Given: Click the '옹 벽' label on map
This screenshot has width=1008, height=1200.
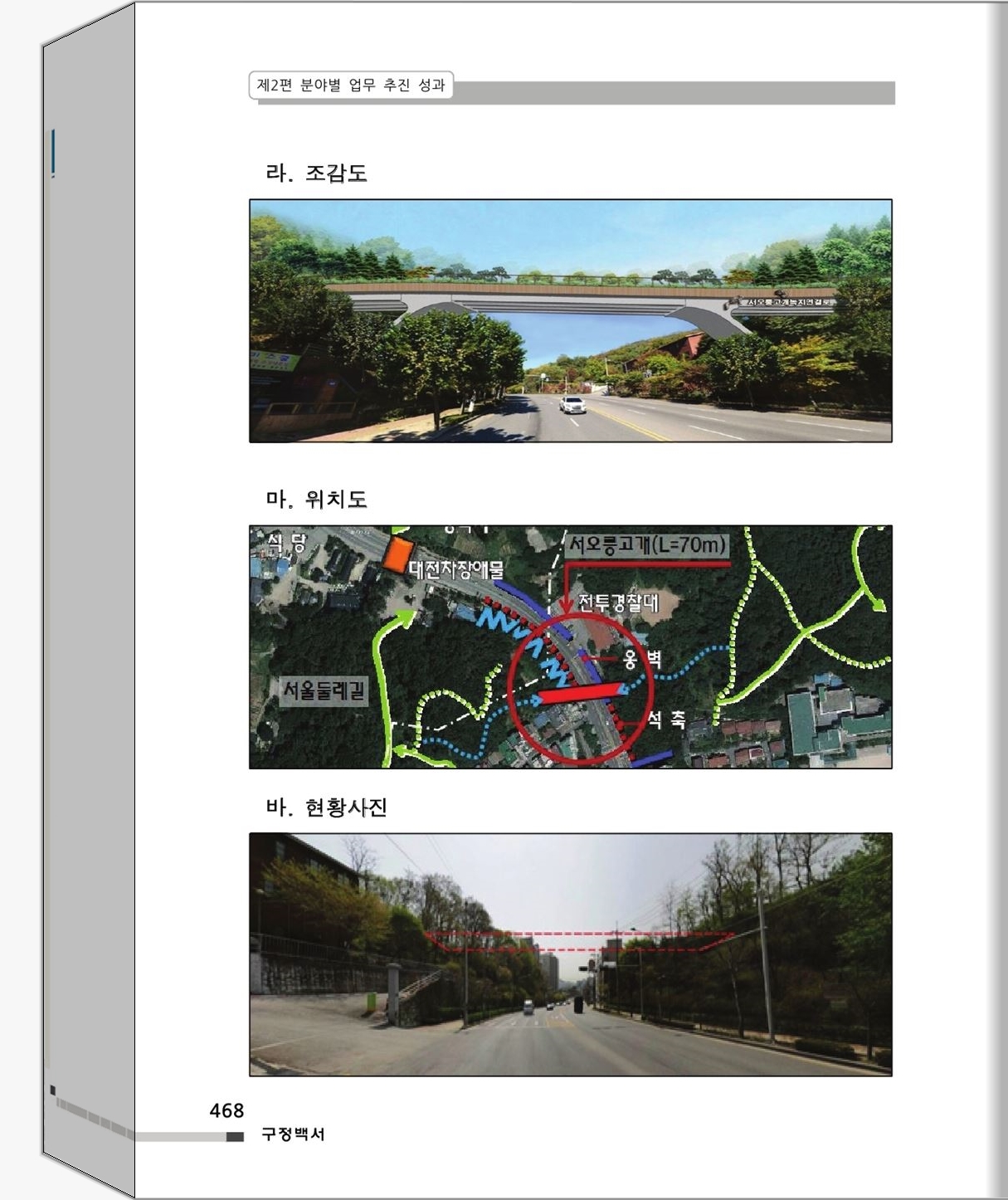Looking at the screenshot, I should [x=643, y=661].
